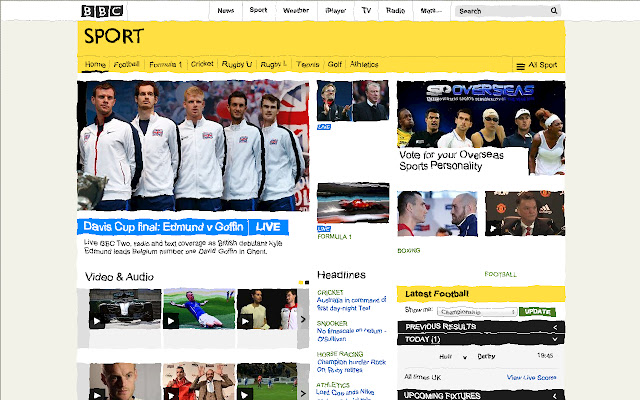Click the FOOTBALL category label
Viewport: 640px width, 400px height.
[500, 274]
